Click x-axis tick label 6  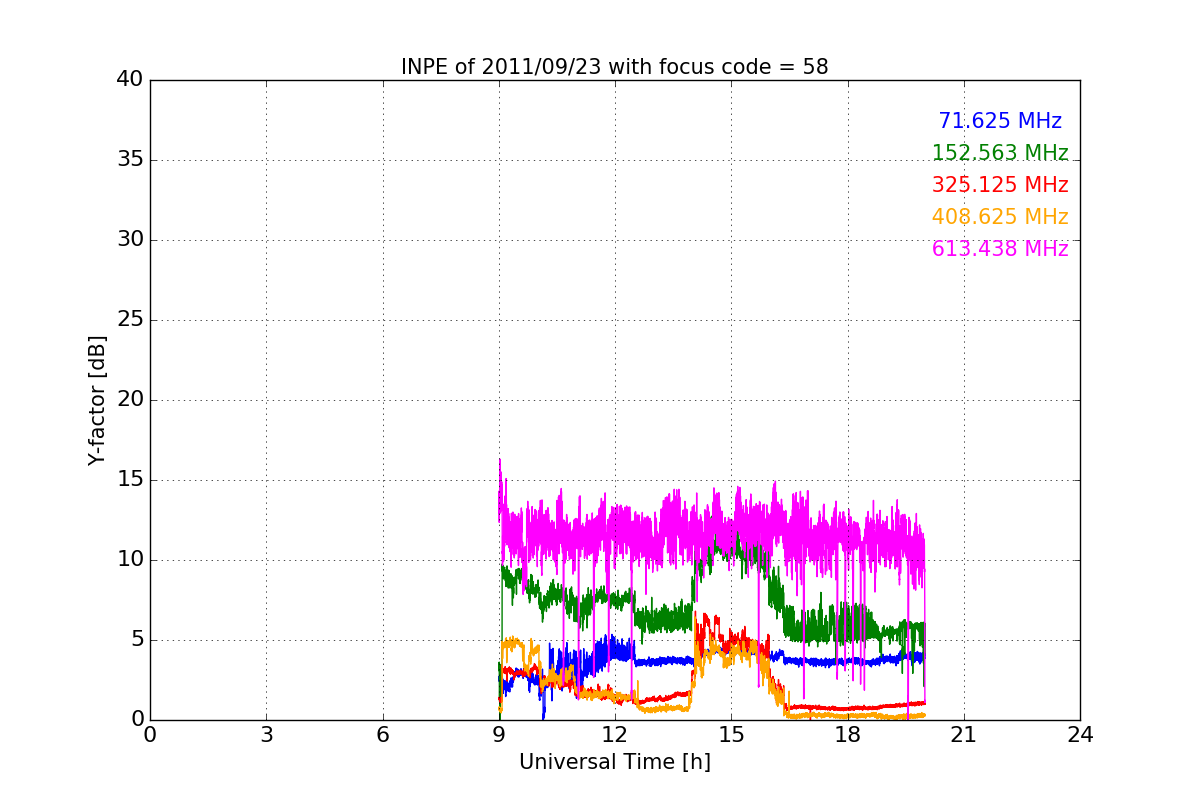(383, 735)
